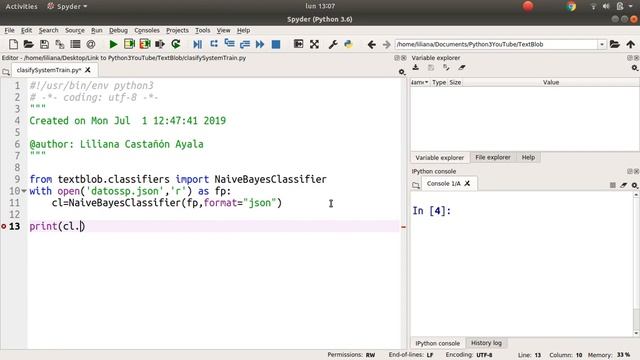Image resolution: width=640 pixels, height=360 pixels.
Task: Select the clasifySystemTrain.py editor tab
Action: 49,70
